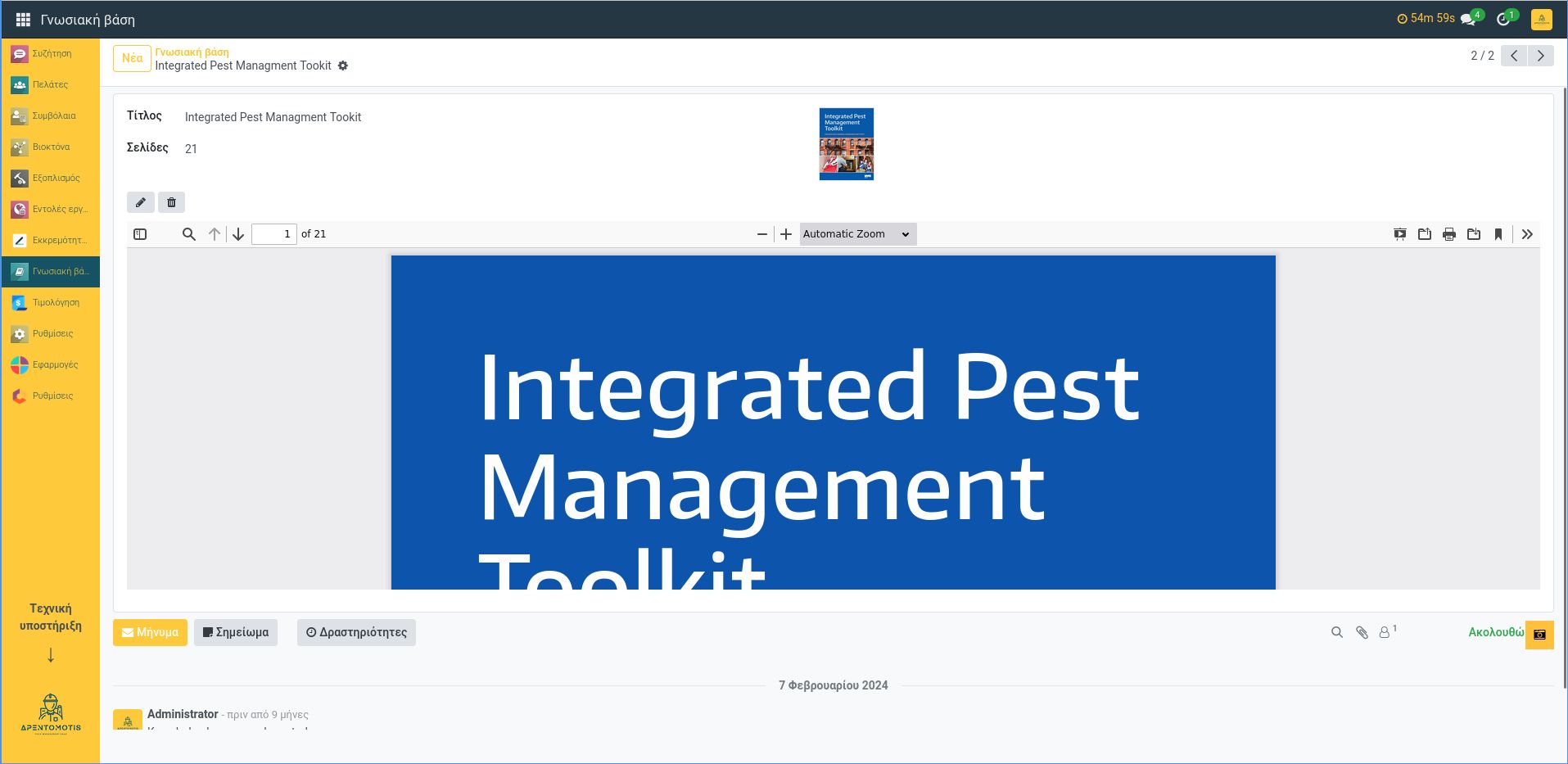Click the Σημείωμα button

pyautogui.click(x=236, y=632)
